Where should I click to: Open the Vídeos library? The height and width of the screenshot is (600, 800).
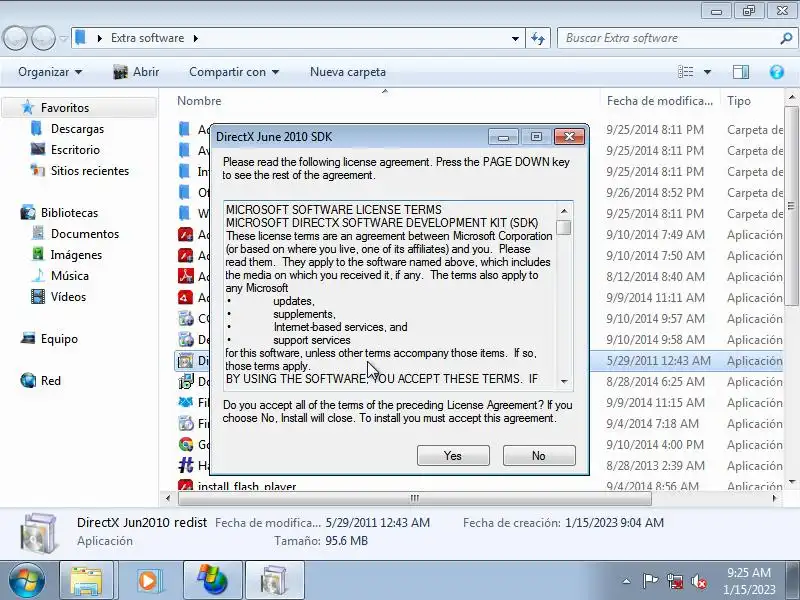pos(68,296)
